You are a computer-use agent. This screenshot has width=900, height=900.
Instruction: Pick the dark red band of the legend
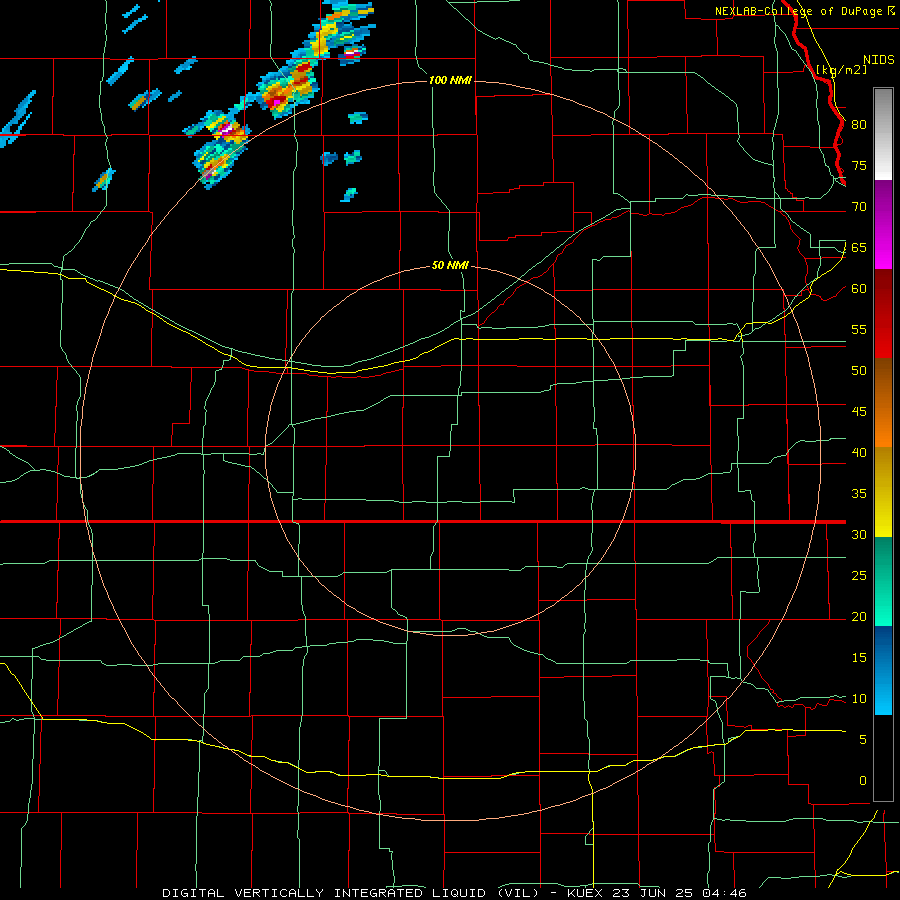pos(883,291)
